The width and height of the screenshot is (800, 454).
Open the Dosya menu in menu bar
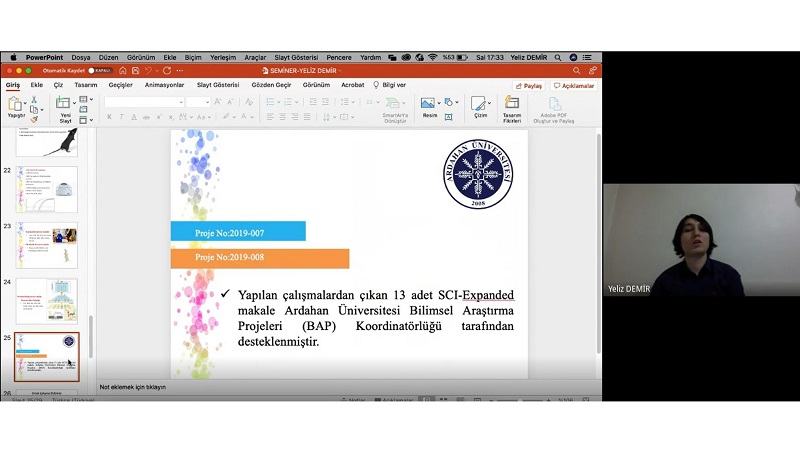[x=81, y=58]
